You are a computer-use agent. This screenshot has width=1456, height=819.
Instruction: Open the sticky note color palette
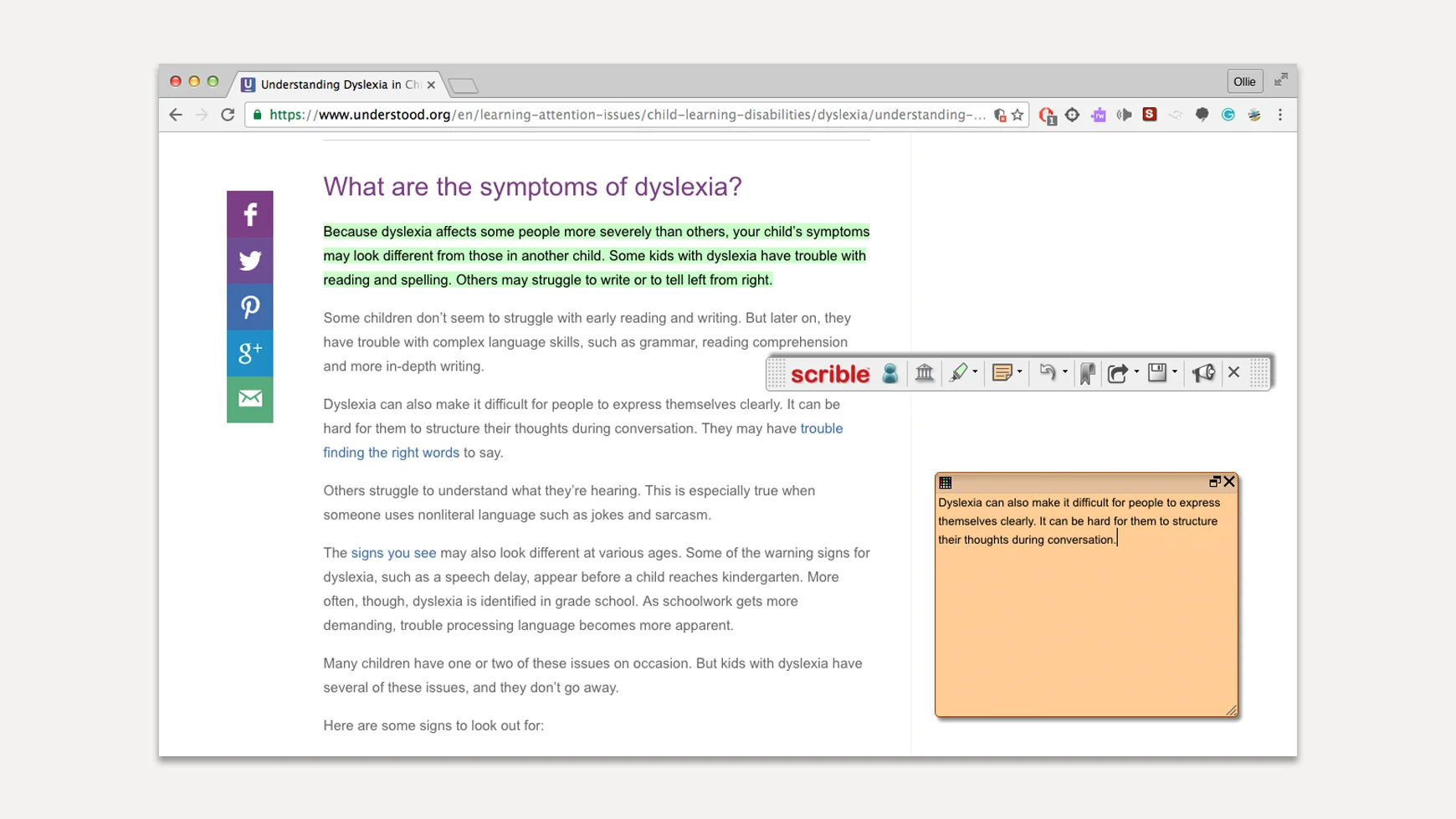coord(946,483)
